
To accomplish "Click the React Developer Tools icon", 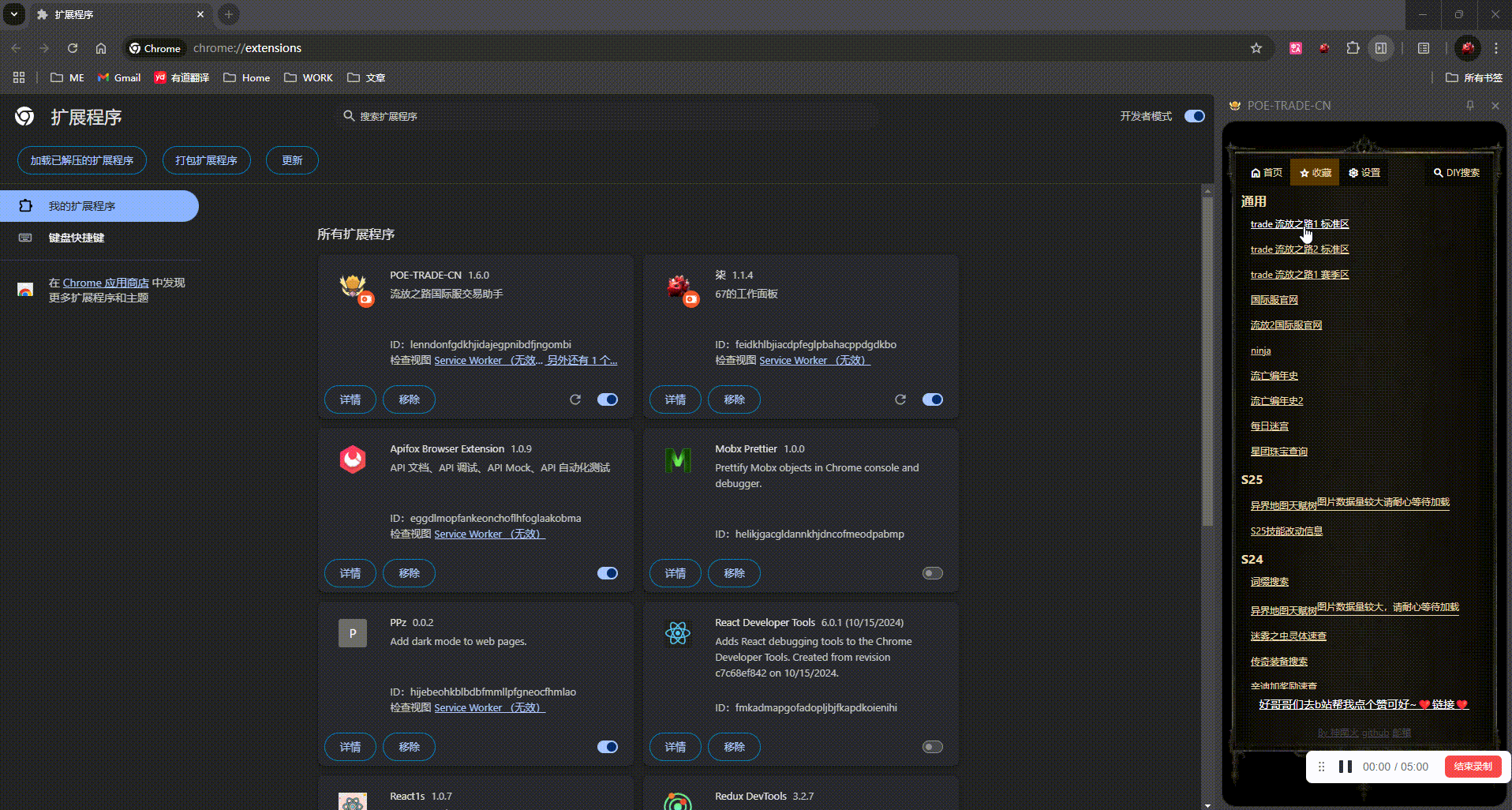I will pyautogui.click(x=678, y=633).
